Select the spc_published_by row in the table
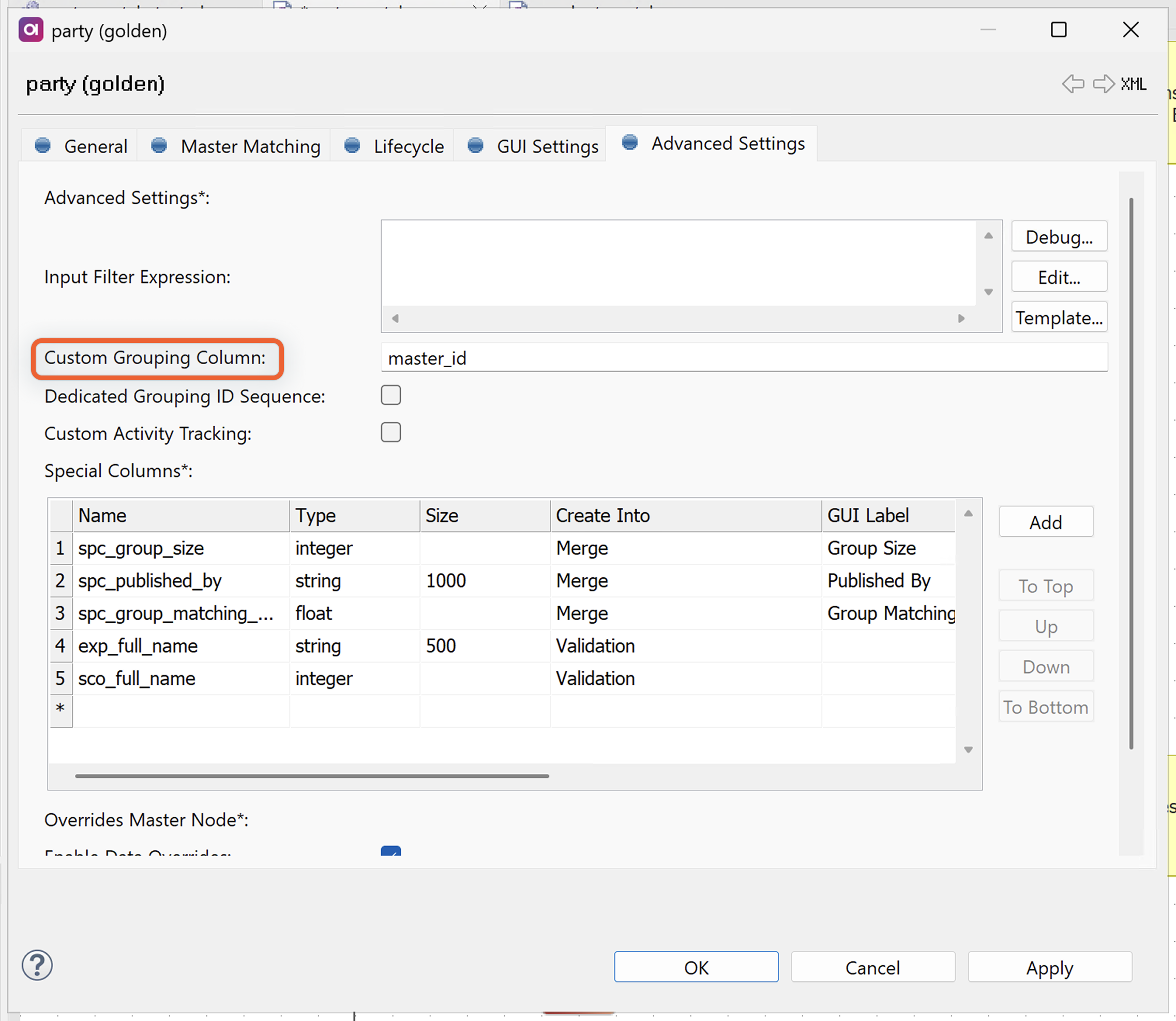The height and width of the screenshot is (1021, 1176). (x=150, y=580)
